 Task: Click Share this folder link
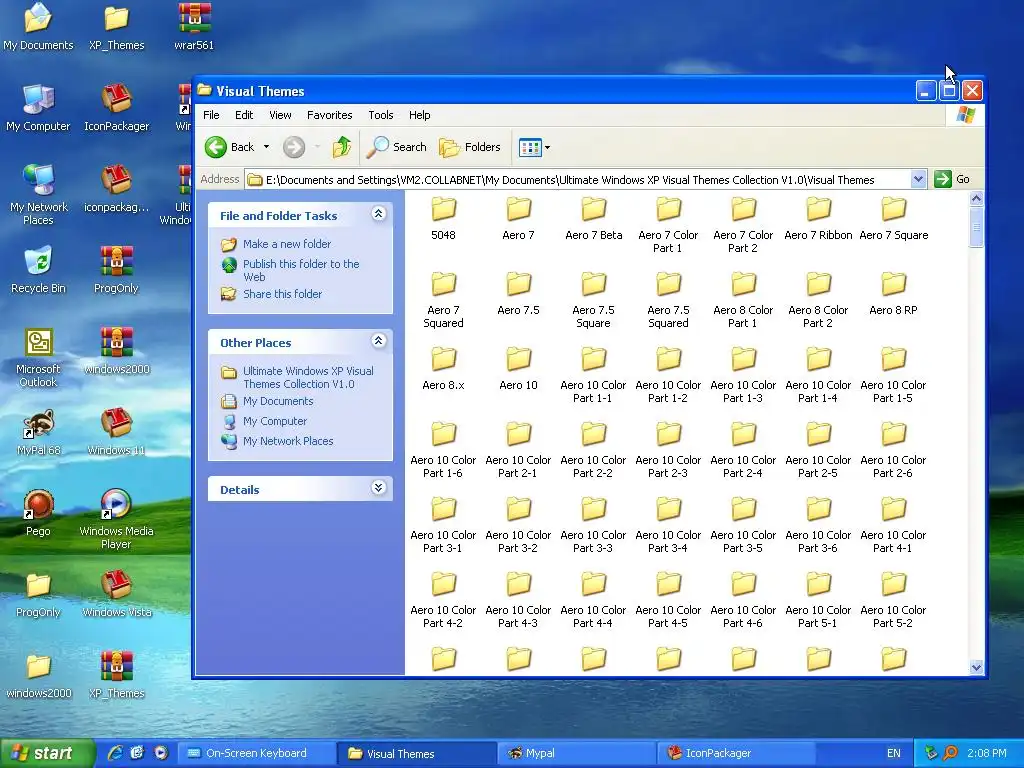282,294
